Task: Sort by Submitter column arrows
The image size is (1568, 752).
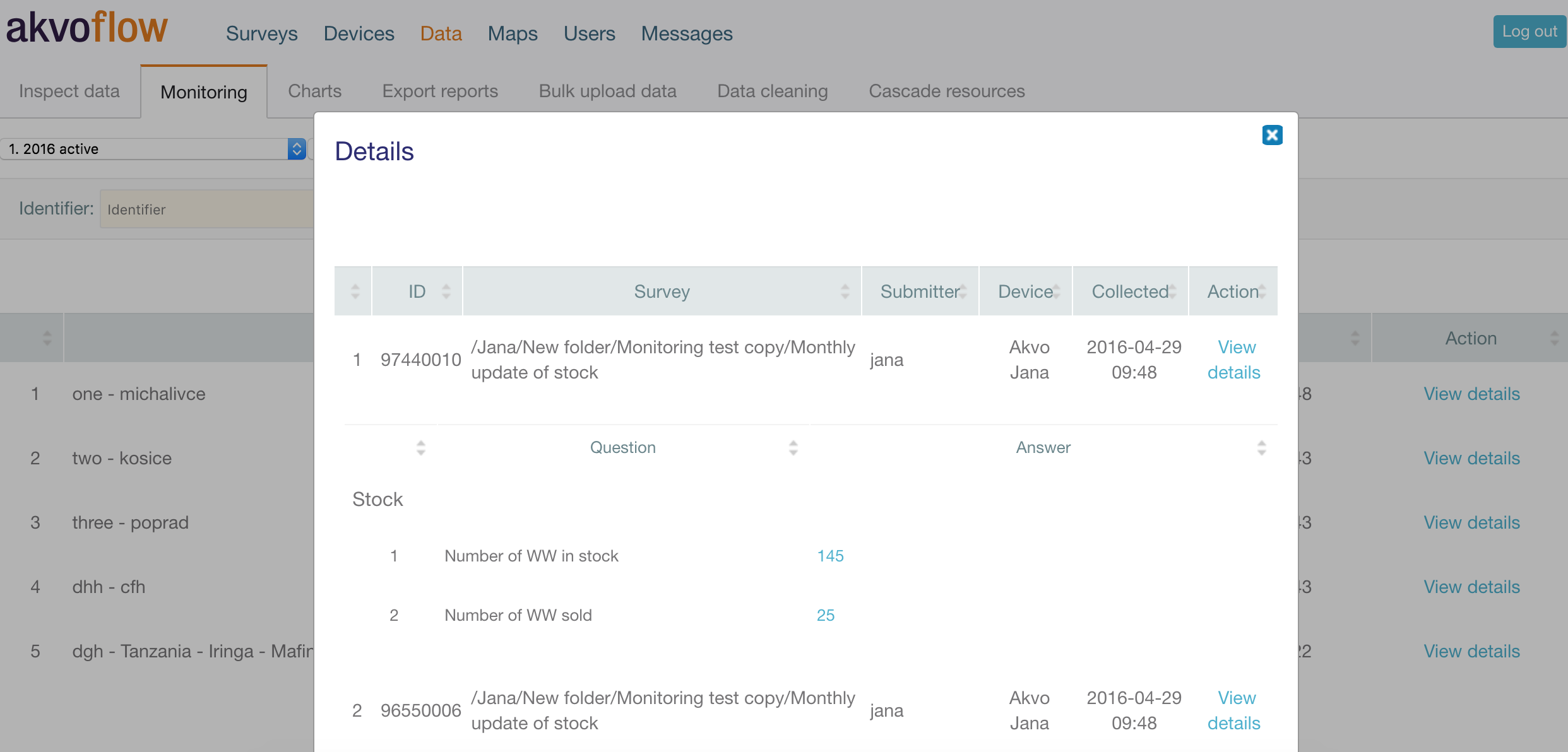Action: click(x=963, y=291)
